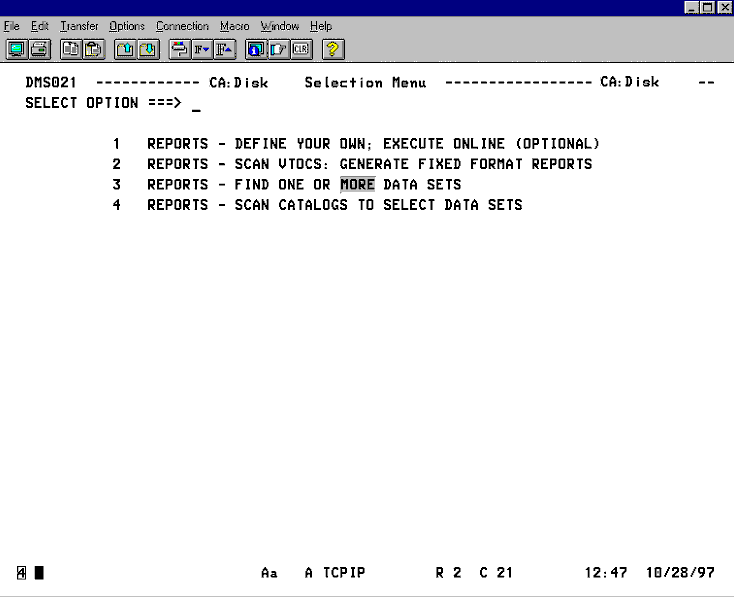734x597 pixels.
Task: Click the 12:47 time in status bar
Action: [606, 573]
